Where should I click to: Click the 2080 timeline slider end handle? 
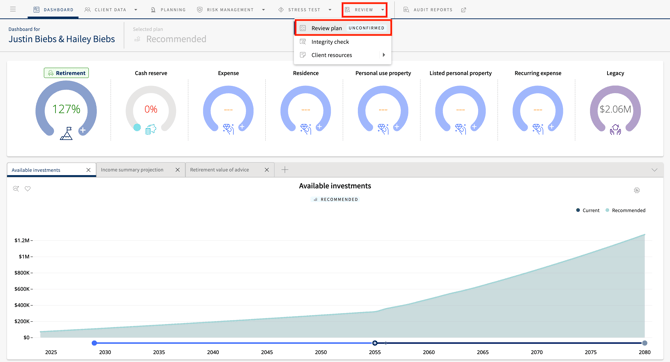644,343
